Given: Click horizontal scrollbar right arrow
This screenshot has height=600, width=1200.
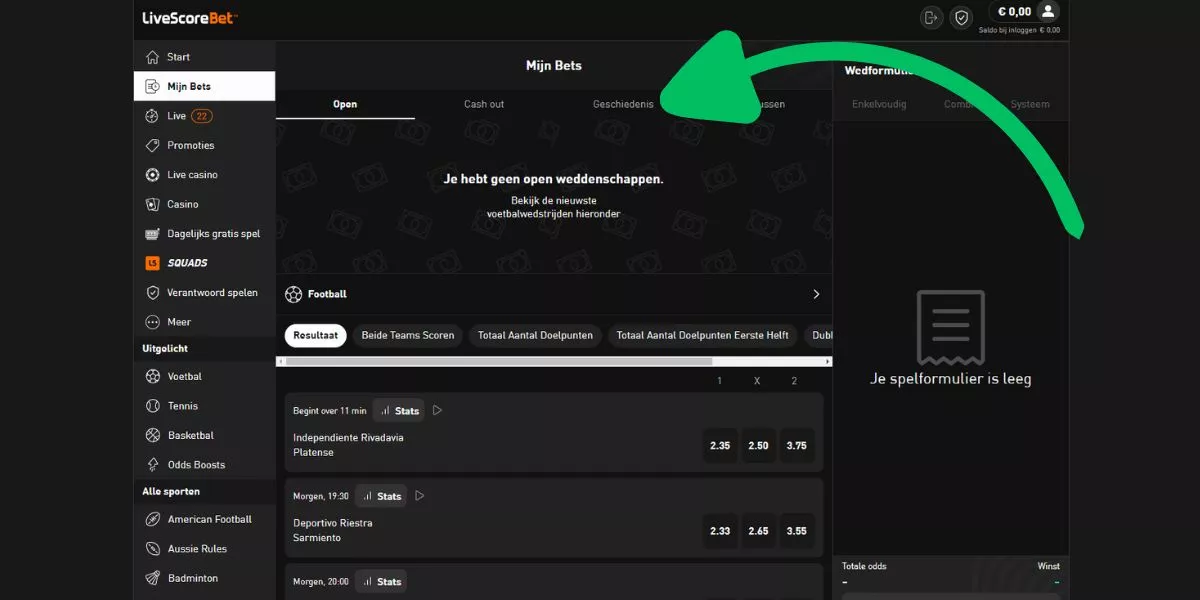Looking at the screenshot, I should [827, 361].
